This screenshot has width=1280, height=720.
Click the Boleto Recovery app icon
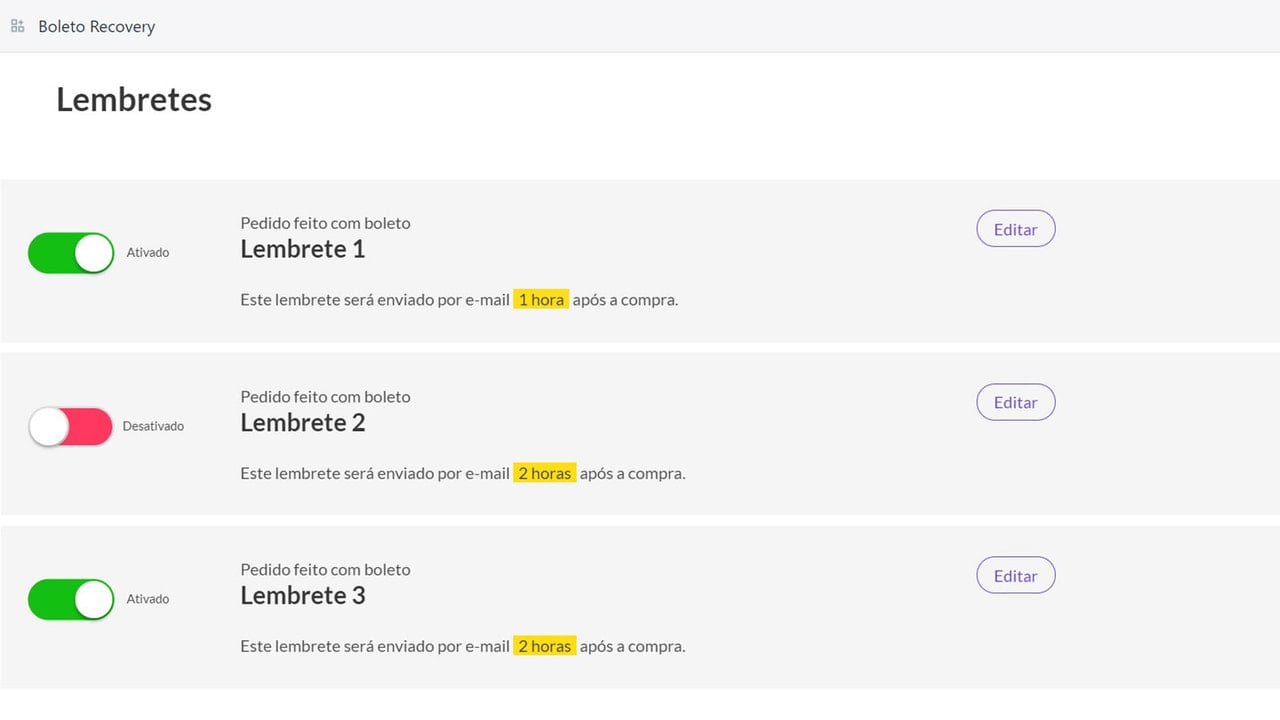[x=18, y=26]
